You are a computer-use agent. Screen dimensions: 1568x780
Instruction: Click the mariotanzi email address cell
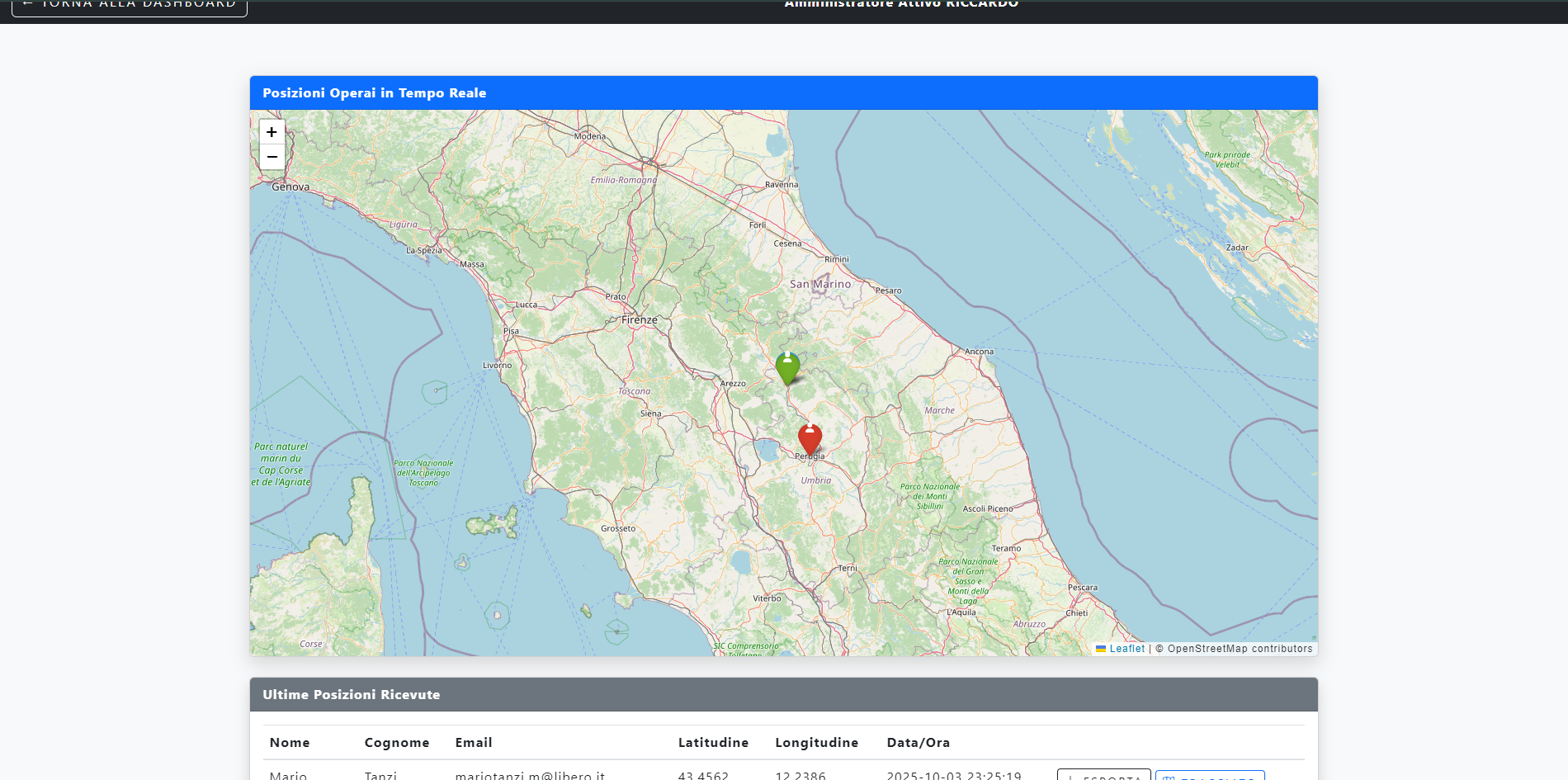(530, 776)
